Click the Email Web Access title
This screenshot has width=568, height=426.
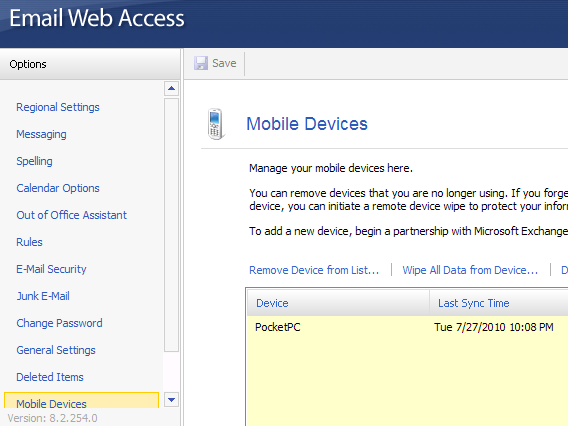tap(97, 18)
